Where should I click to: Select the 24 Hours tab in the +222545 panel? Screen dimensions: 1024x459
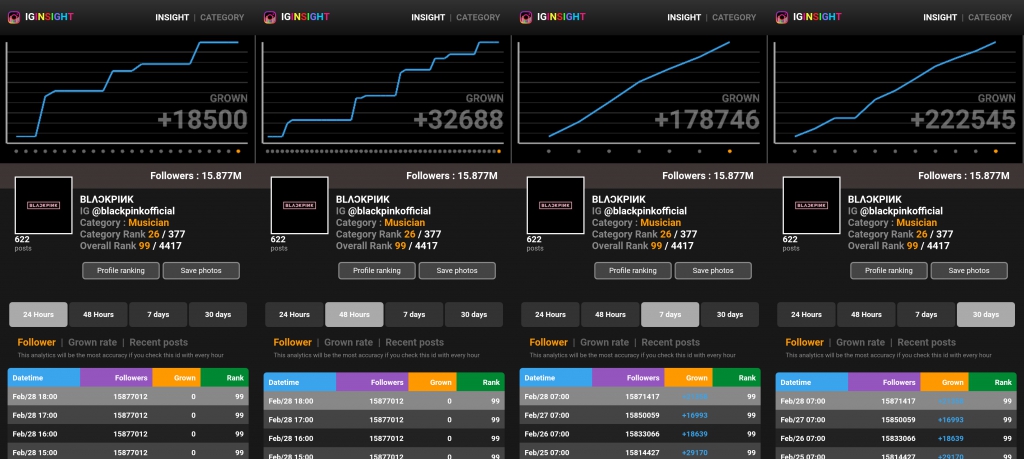pyautogui.click(x=807, y=315)
